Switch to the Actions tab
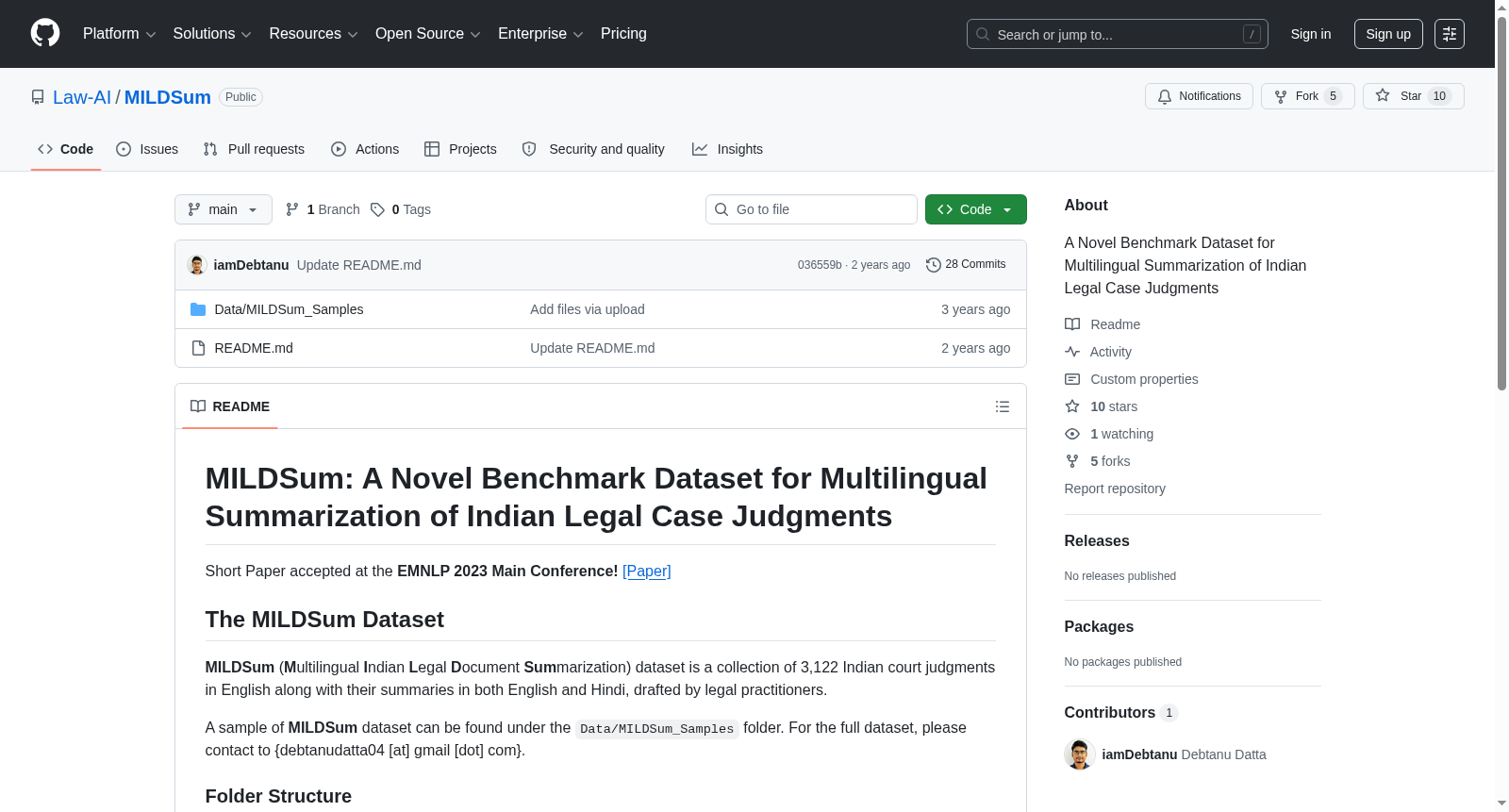 point(365,149)
